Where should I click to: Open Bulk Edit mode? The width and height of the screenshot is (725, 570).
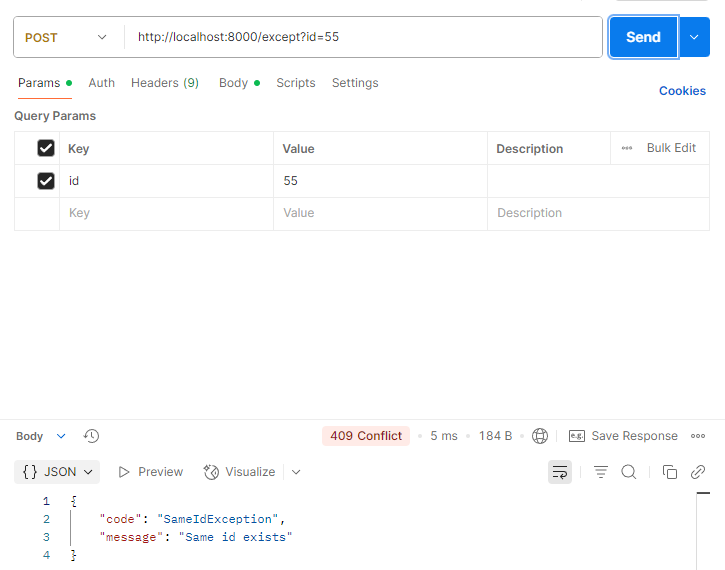coord(671,148)
